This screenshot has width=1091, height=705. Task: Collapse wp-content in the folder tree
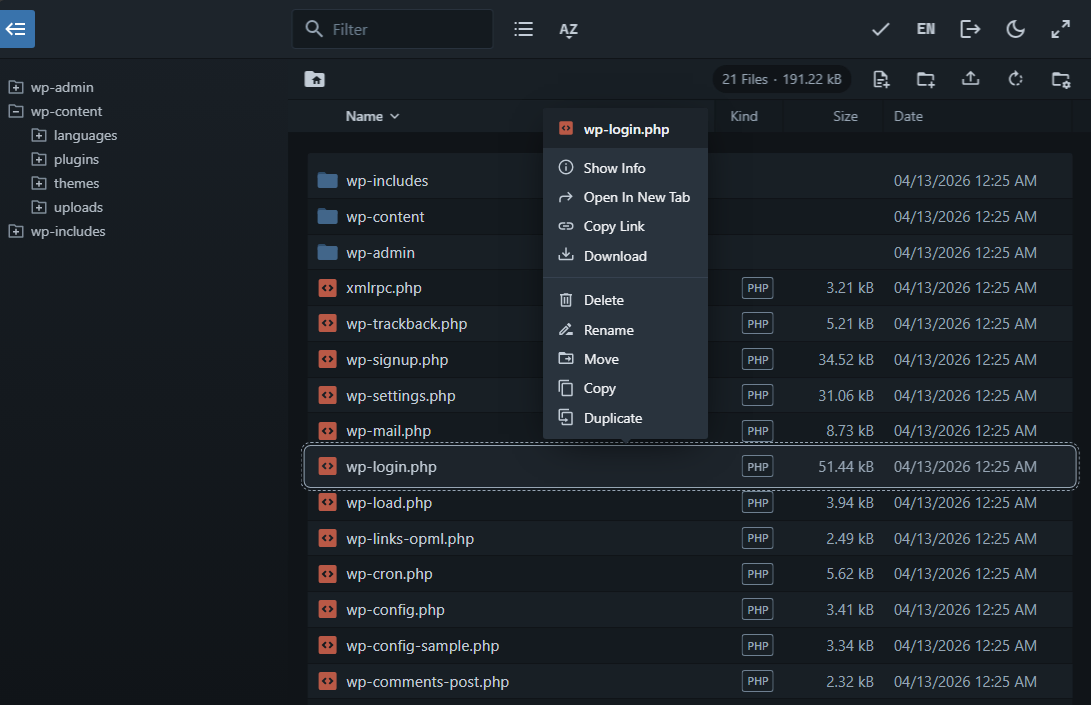click(x=16, y=111)
